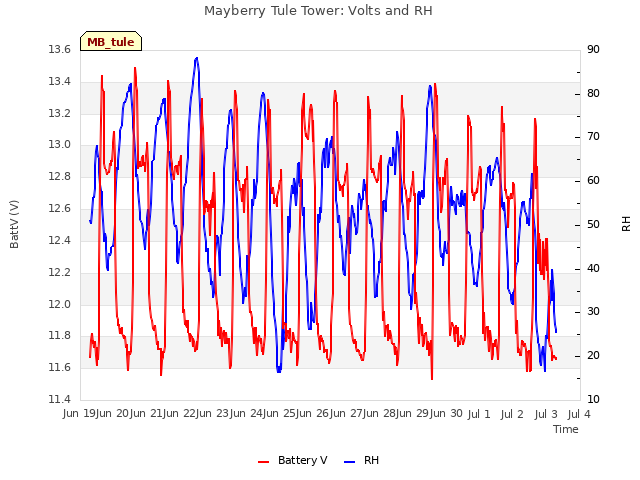Click the 13.6 tick on voltage axis
Image resolution: width=640 pixels, height=480 pixels.
pyautogui.click(x=59, y=50)
